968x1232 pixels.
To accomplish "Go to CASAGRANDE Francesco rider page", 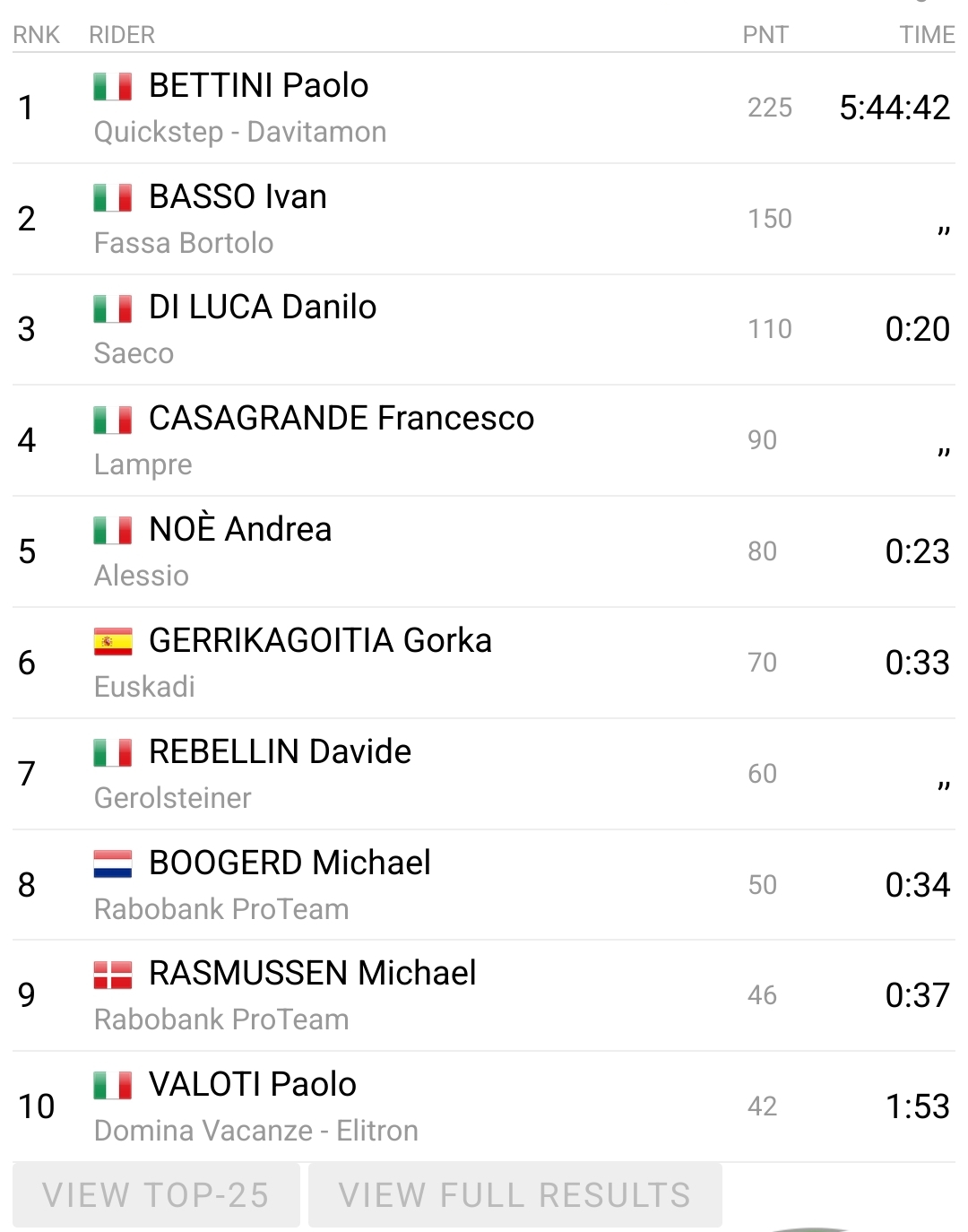I will pos(341,419).
